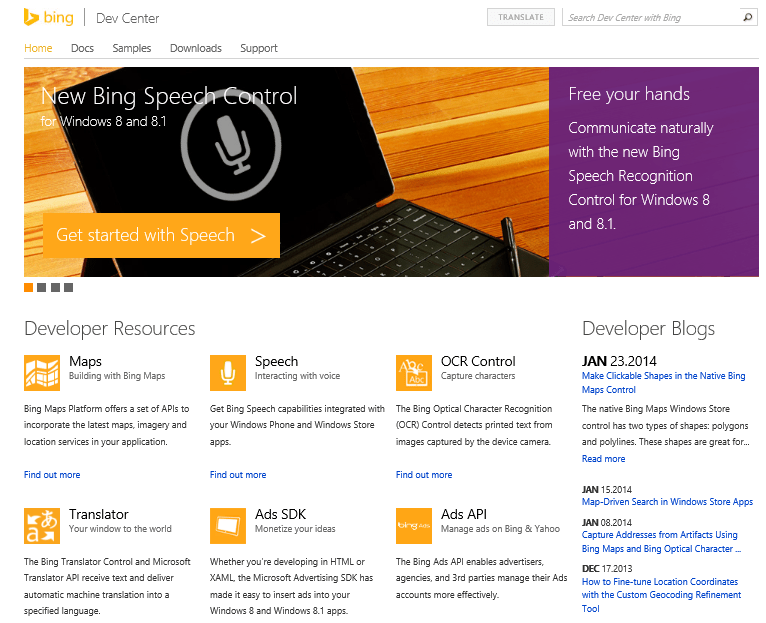Click the JAN 08.2014 blog date
The height and width of the screenshot is (623, 766).
(607, 522)
